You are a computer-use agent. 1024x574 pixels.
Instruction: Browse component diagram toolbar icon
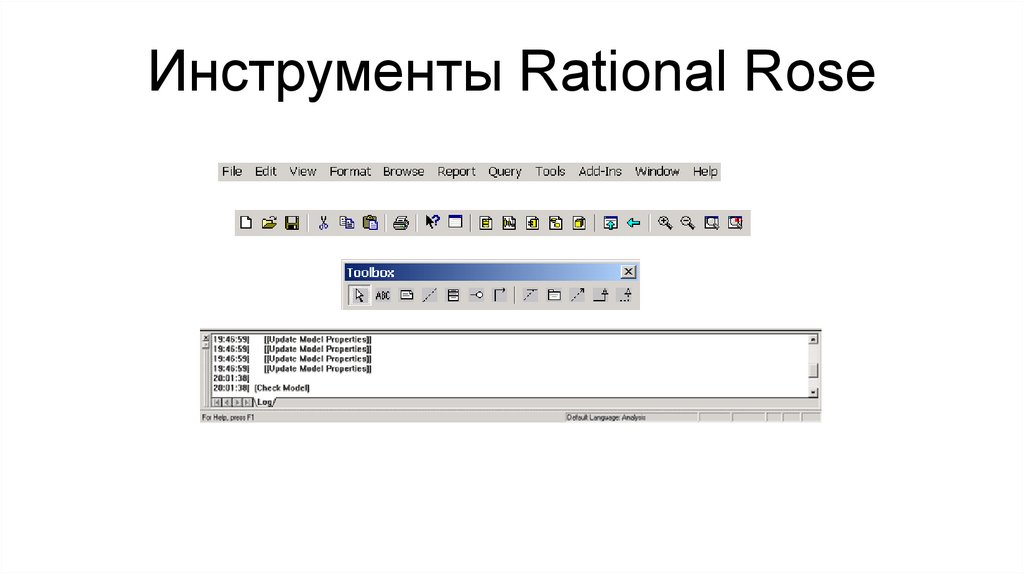click(x=532, y=223)
